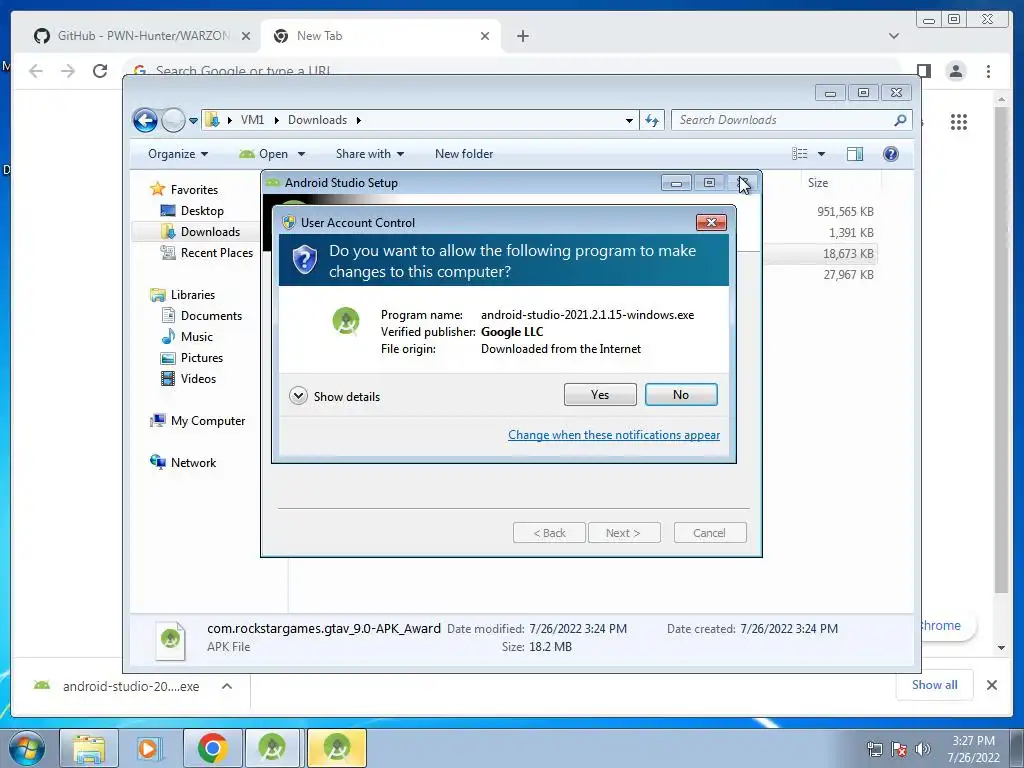The width and height of the screenshot is (1024, 768).
Task: Click search magnifier icon in Explorer
Action: pyautogui.click(x=900, y=120)
